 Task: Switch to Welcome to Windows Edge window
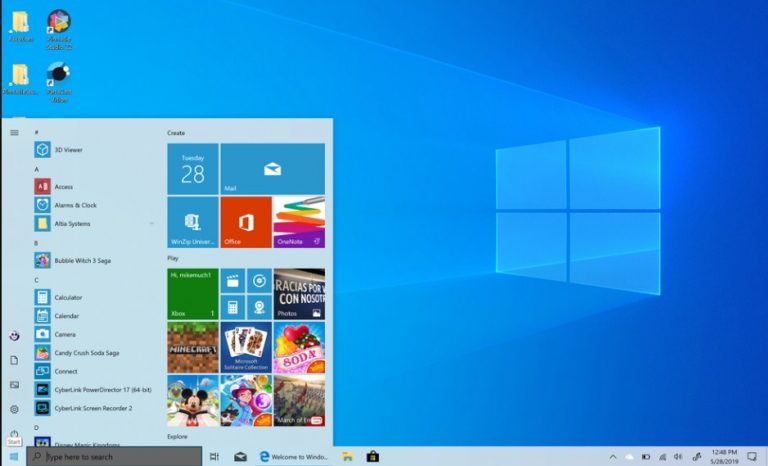tap(293, 457)
